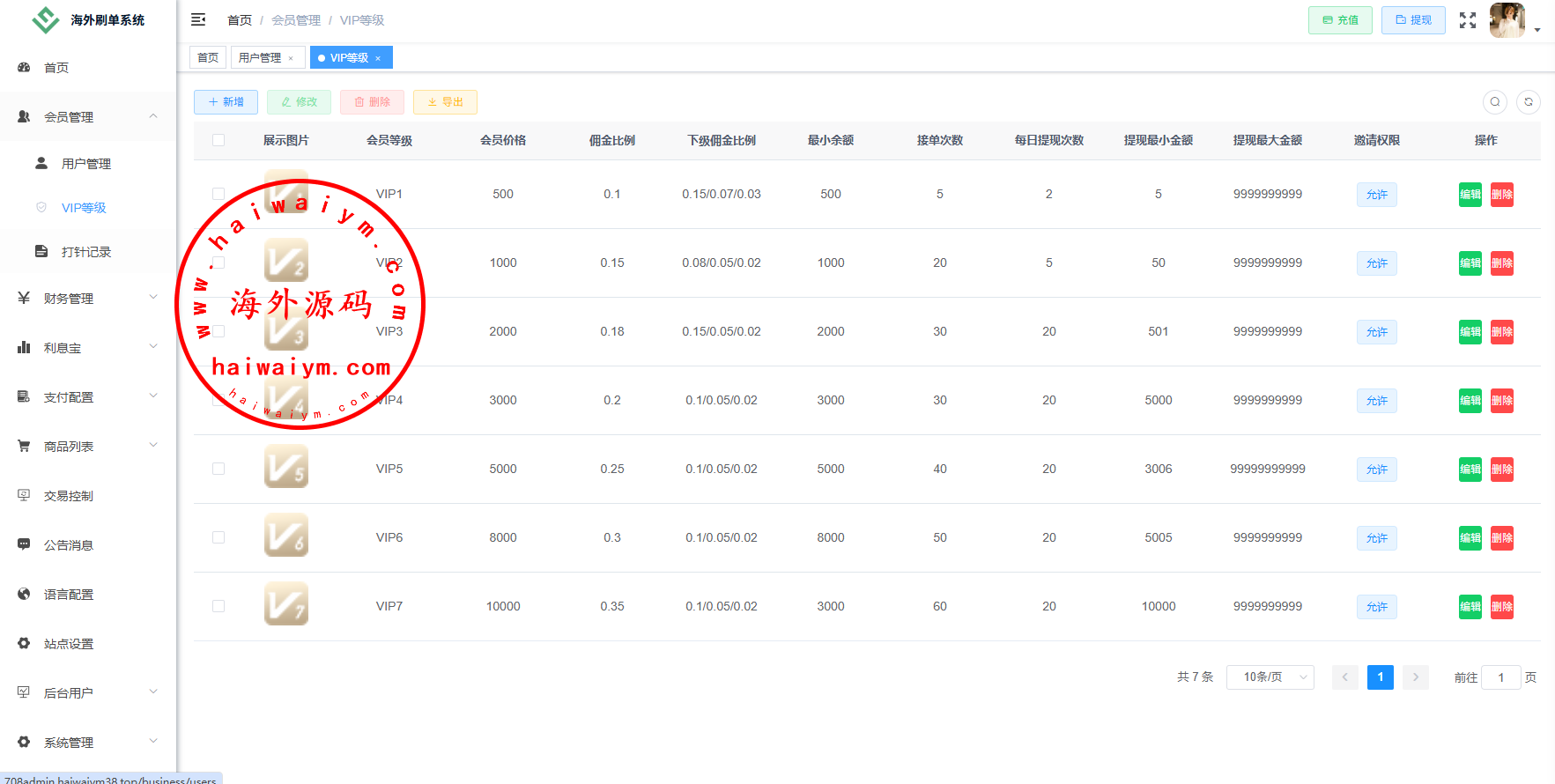
Task: Open the 10条/页 page size dropdown
Action: click(1270, 677)
